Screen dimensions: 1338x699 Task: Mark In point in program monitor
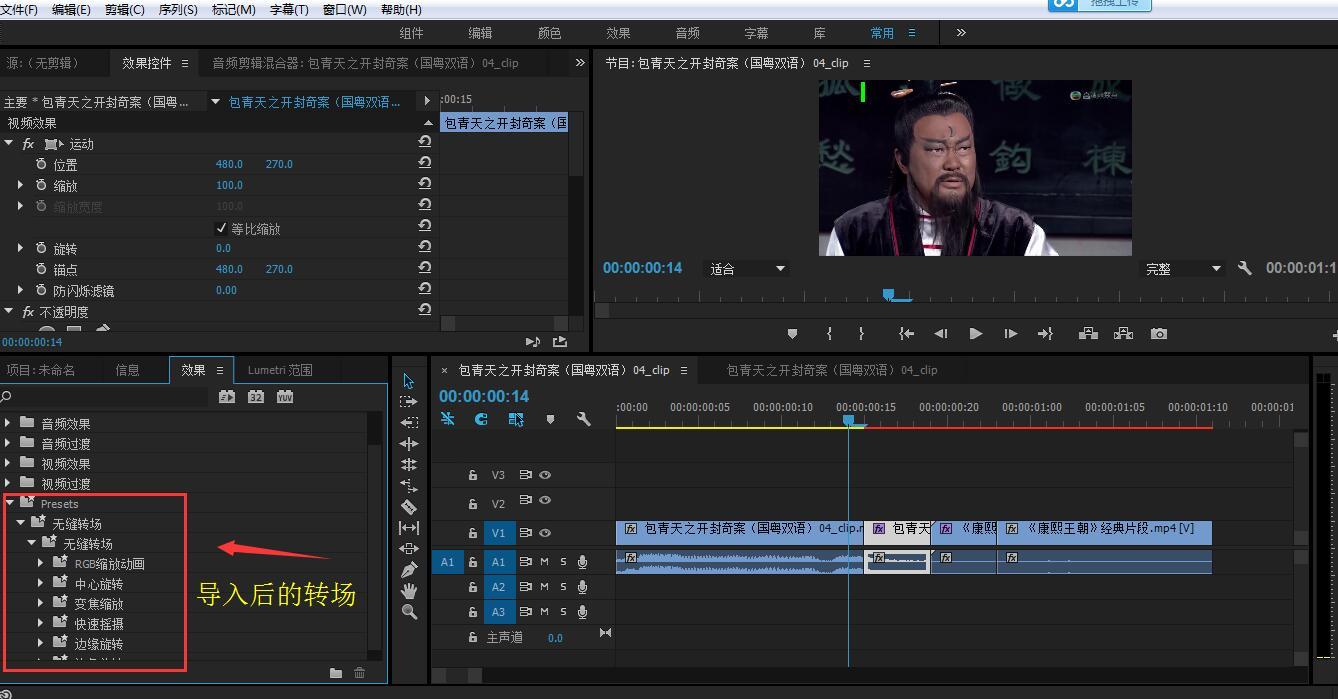829,334
